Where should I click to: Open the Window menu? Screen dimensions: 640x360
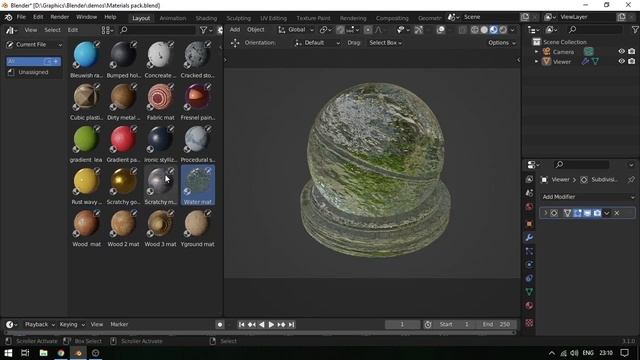coord(87,17)
